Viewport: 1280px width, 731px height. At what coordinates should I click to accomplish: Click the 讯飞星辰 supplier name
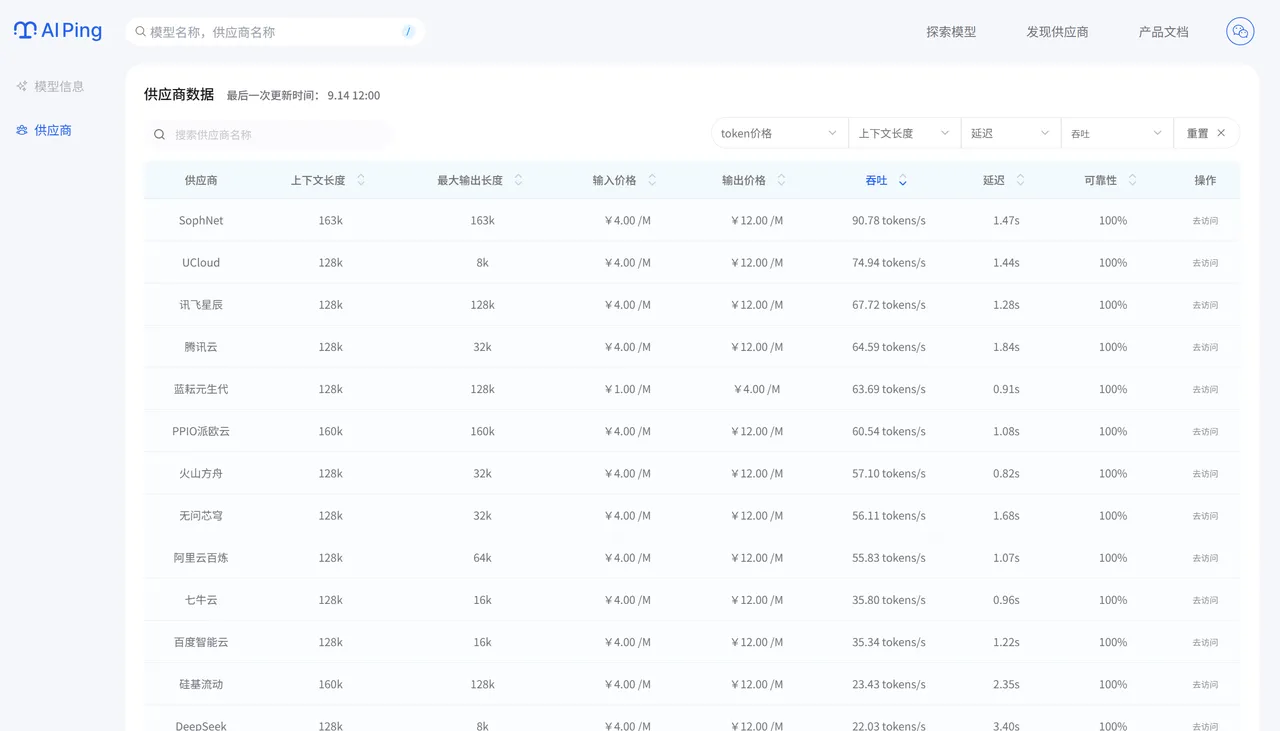[x=201, y=305]
